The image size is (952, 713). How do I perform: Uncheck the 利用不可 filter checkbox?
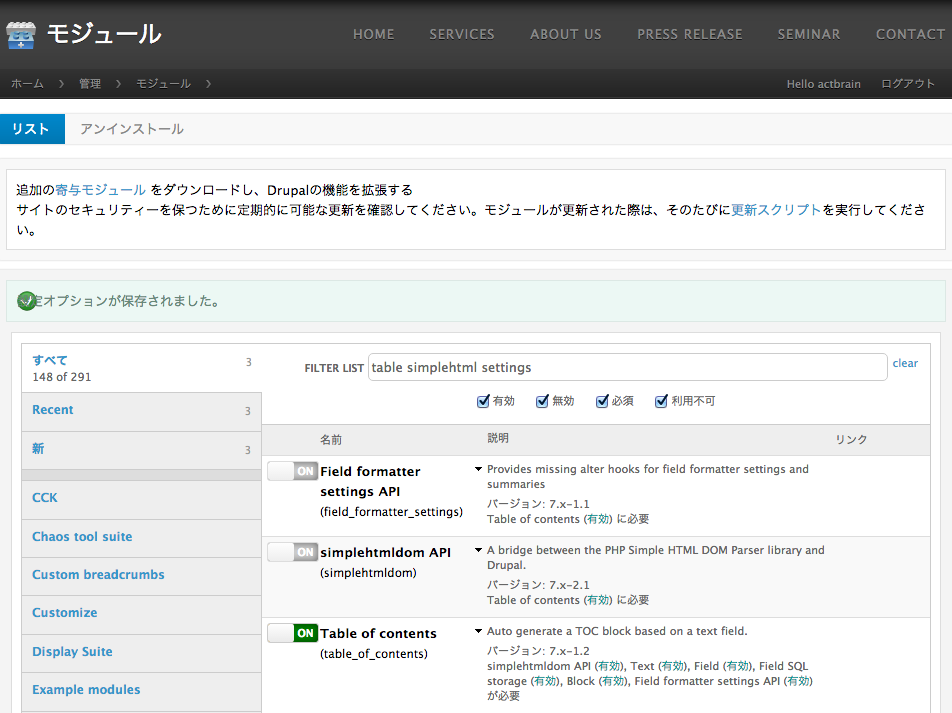click(x=661, y=401)
